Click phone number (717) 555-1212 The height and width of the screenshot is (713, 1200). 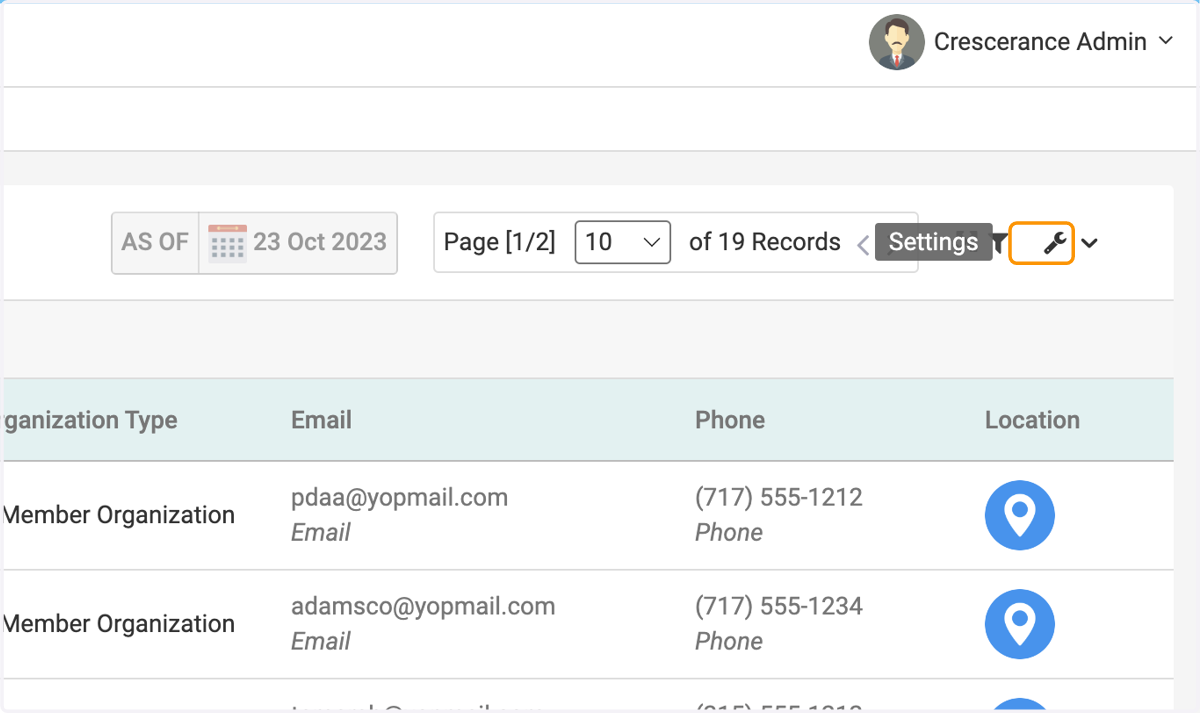coord(779,498)
